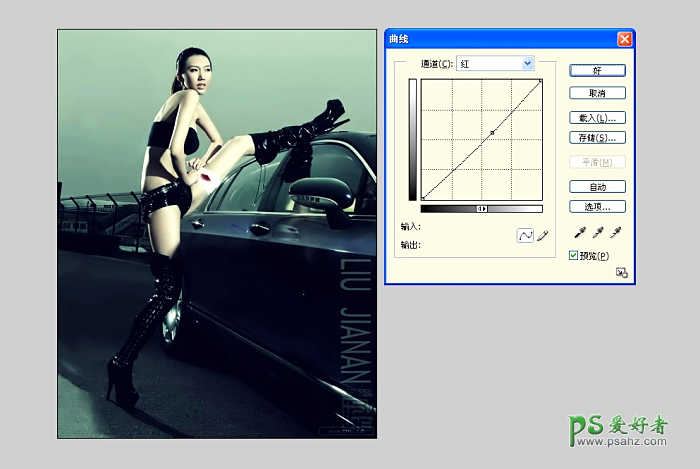Select the midpoint on the curve
Viewport: 700px width, 469px height.
(x=492, y=132)
